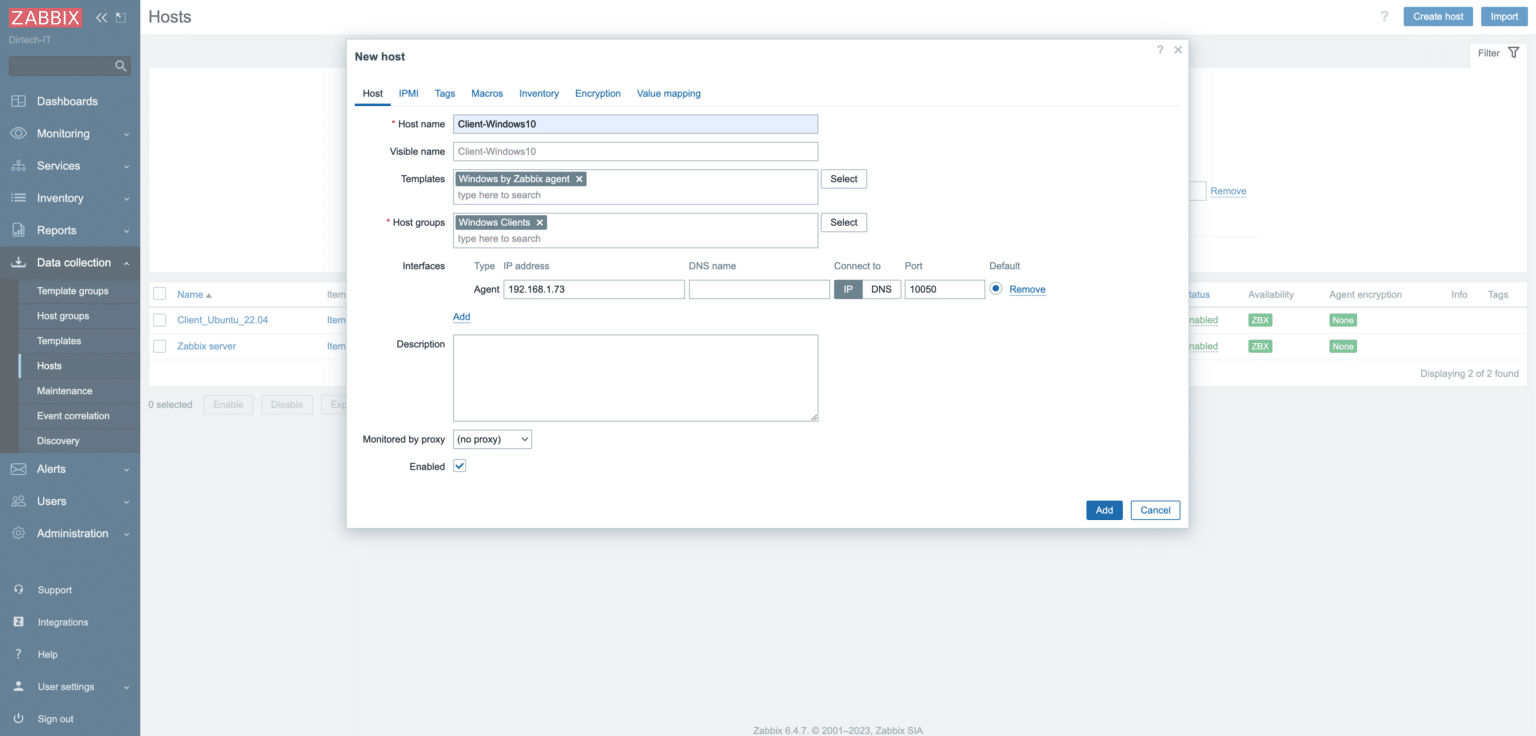The height and width of the screenshot is (736, 1536).
Task: Switch to the Macros tab
Action: [x=487, y=93]
